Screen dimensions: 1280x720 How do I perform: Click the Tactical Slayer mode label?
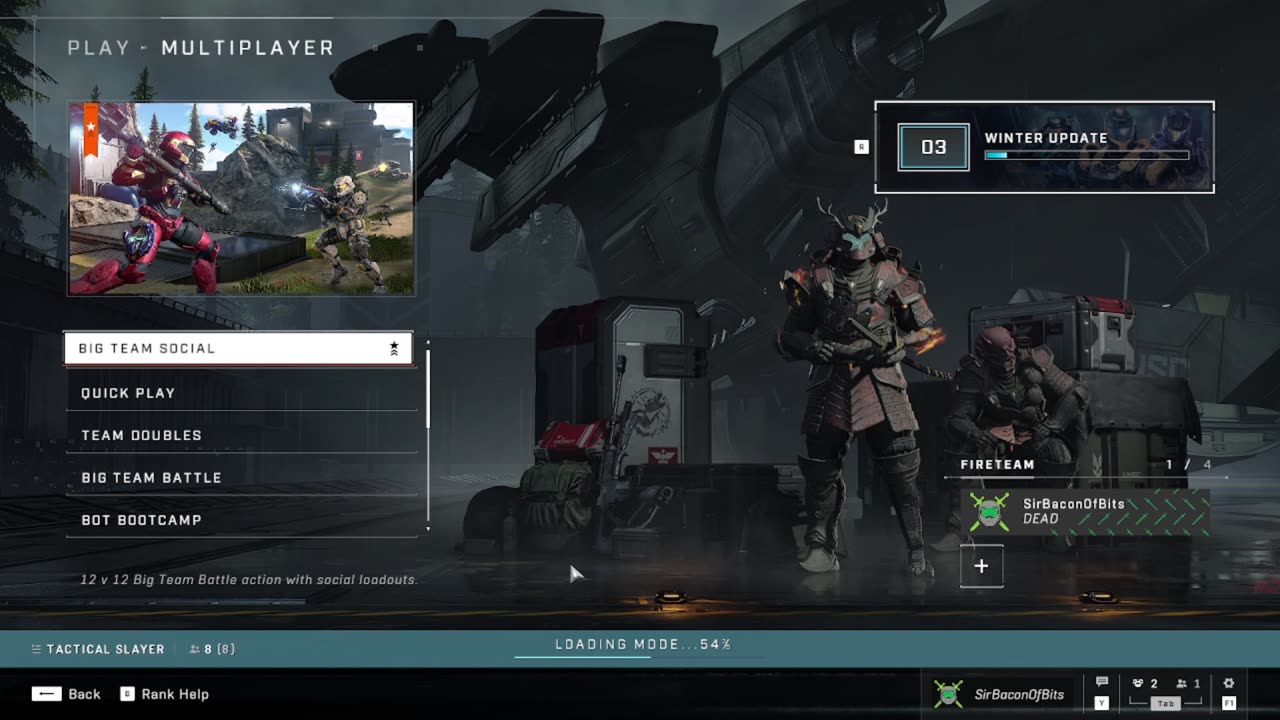click(106, 649)
